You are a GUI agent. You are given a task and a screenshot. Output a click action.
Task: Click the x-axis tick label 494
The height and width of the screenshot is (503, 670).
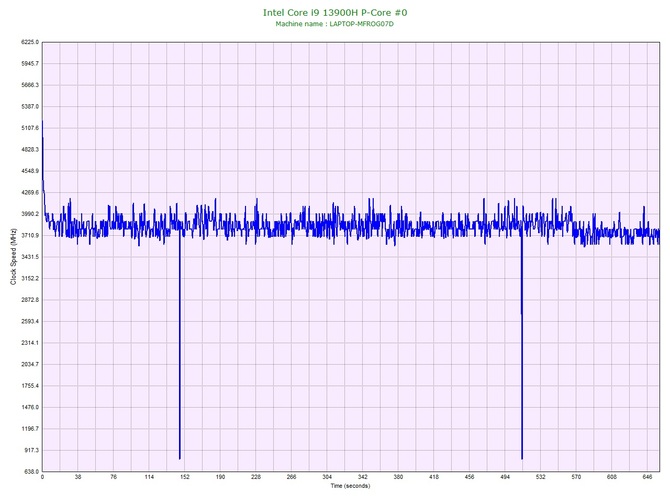(x=505, y=477)
